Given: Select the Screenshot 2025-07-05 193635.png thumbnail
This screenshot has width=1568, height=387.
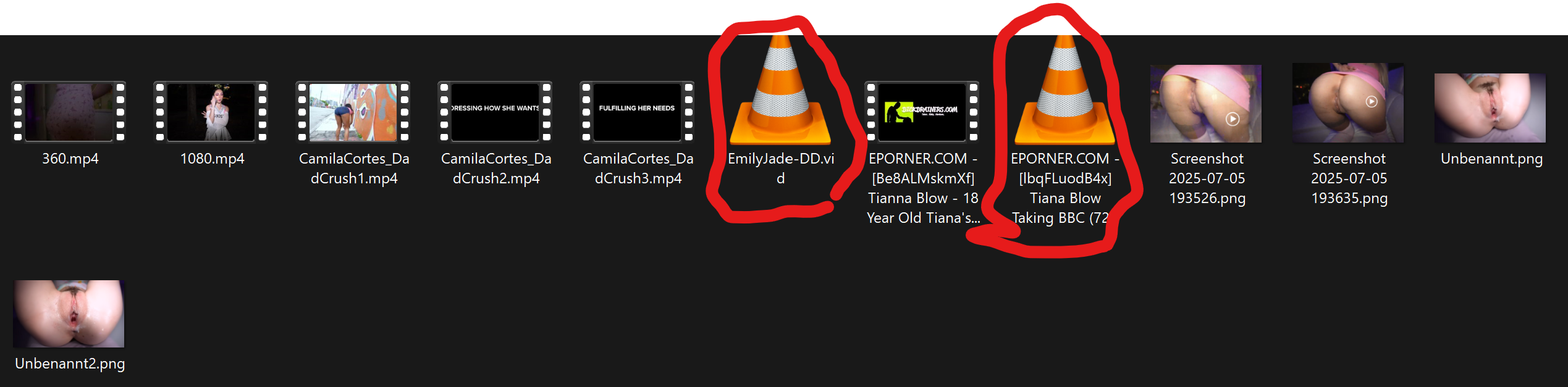Looking at the screenshot, I should click(x=1348, y=102).
